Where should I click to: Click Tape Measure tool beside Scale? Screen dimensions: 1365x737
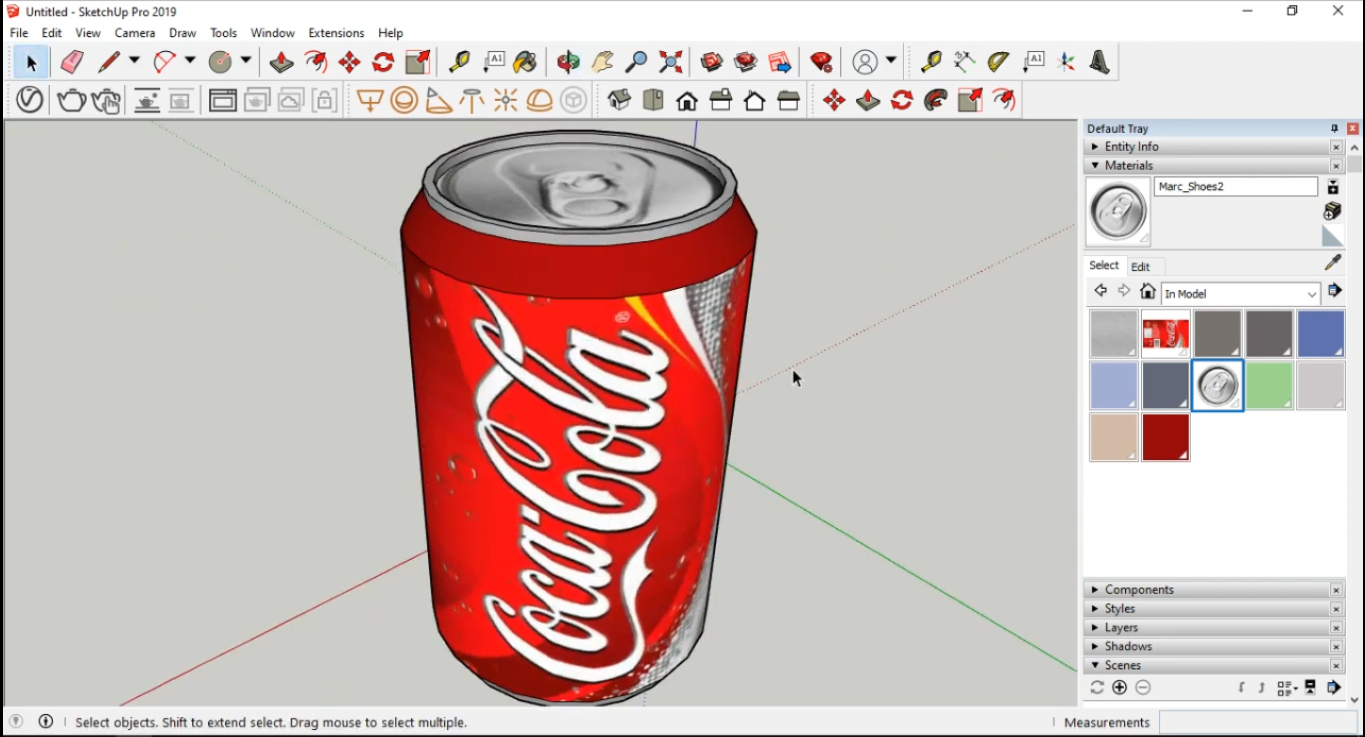(459, 63)
